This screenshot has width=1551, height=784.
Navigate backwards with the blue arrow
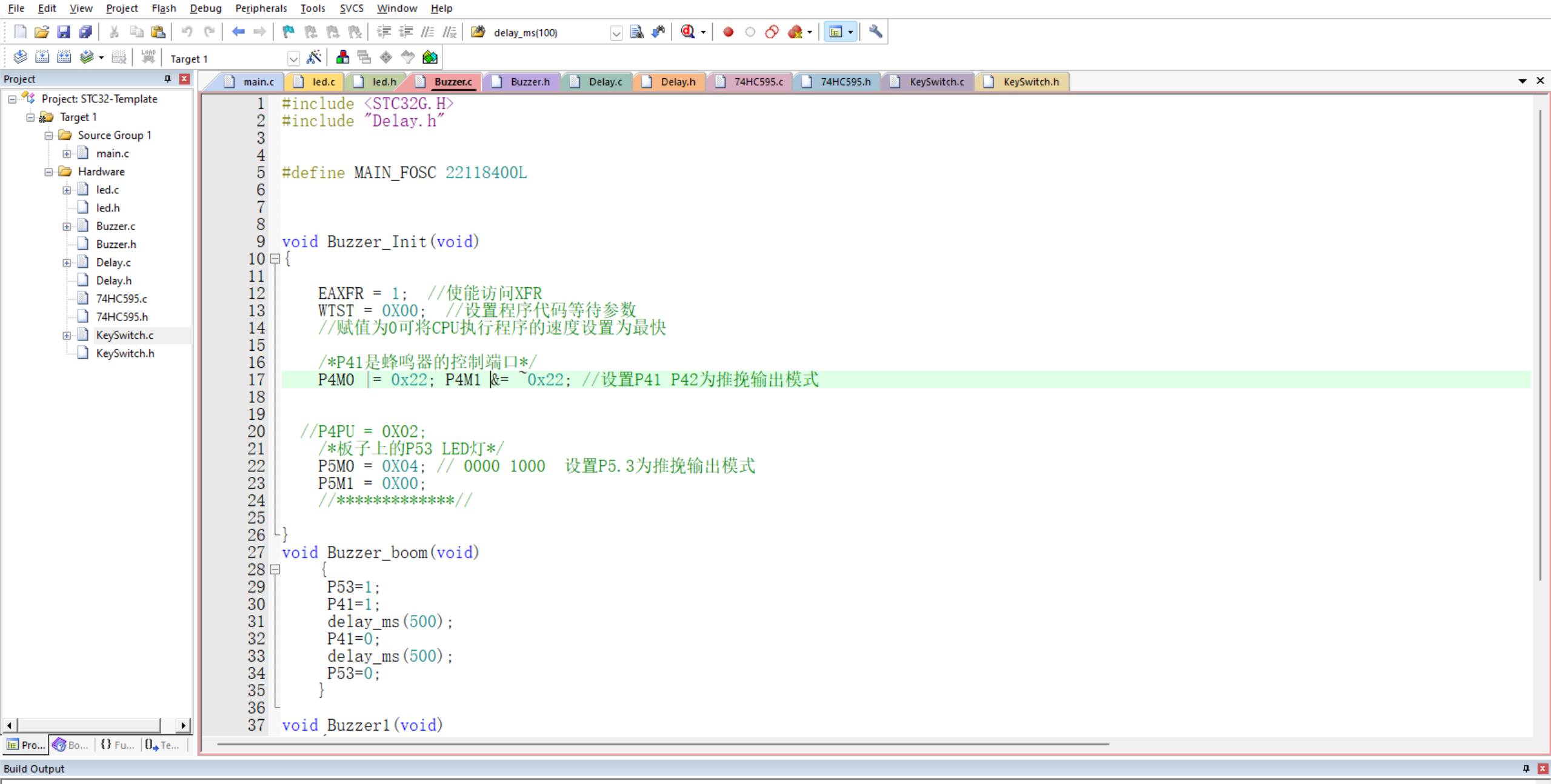tap(238, 32)
